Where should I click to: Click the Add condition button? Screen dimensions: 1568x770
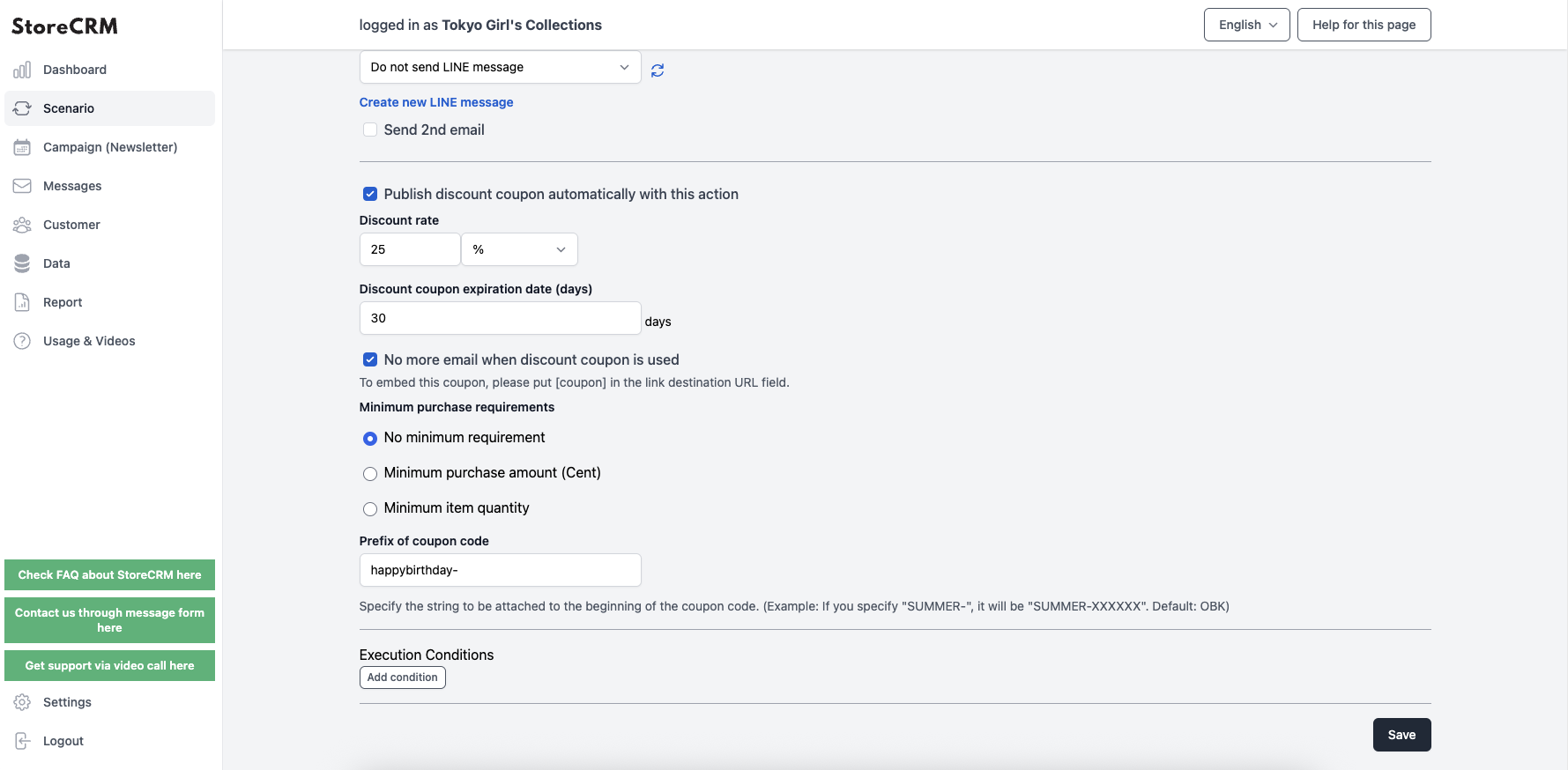click(x=402, y=677)
